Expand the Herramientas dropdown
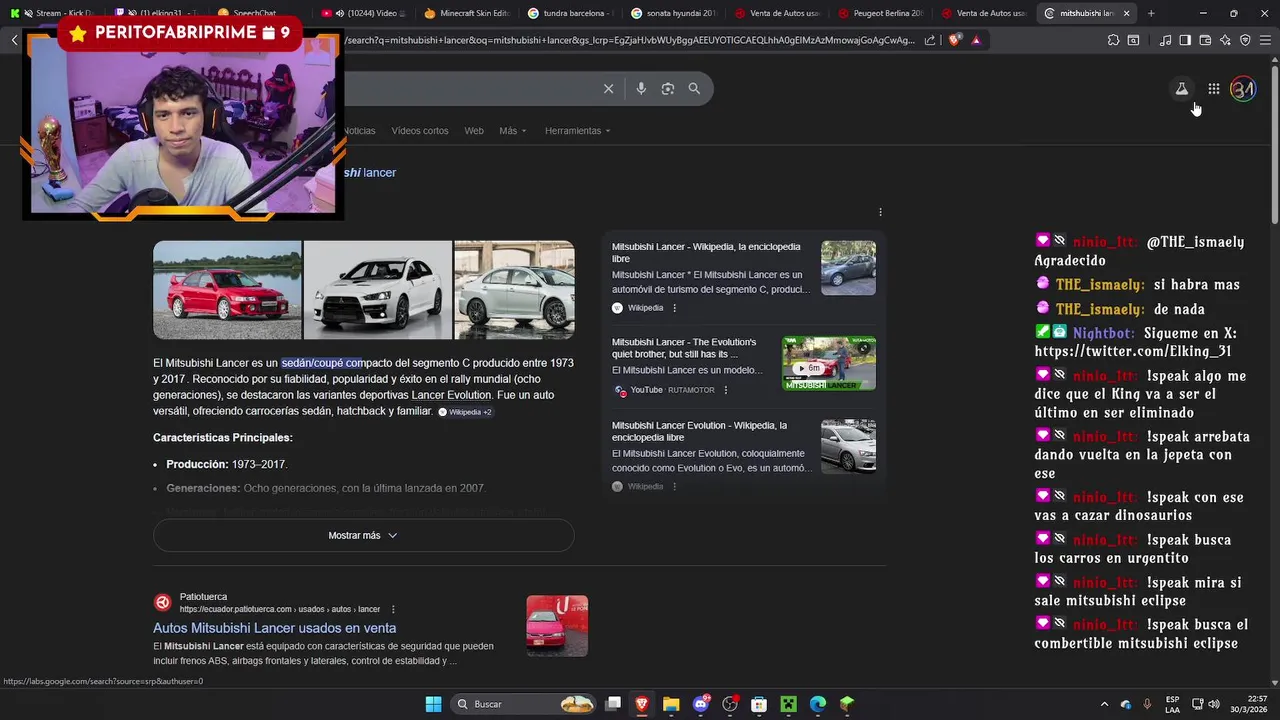 pyautogui.click(x=577, y=131)
